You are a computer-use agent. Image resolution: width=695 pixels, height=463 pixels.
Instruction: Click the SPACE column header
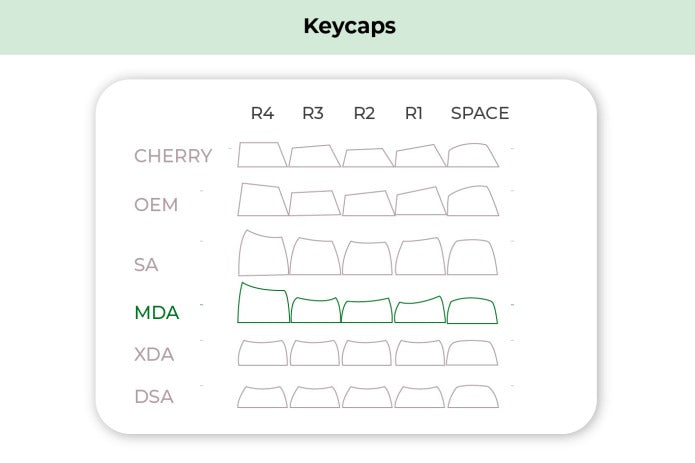[480, 113]
